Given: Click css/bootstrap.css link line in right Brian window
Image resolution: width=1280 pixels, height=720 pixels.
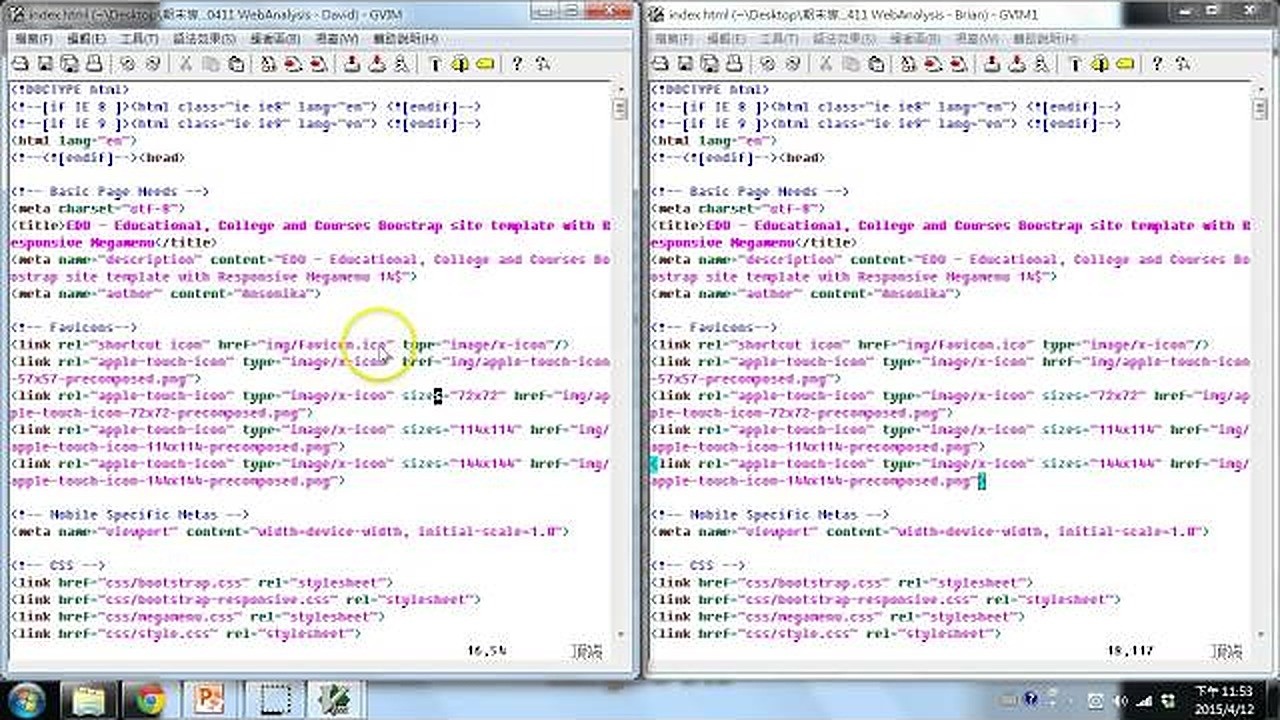Looking at the screenshot, I should 842,582.
